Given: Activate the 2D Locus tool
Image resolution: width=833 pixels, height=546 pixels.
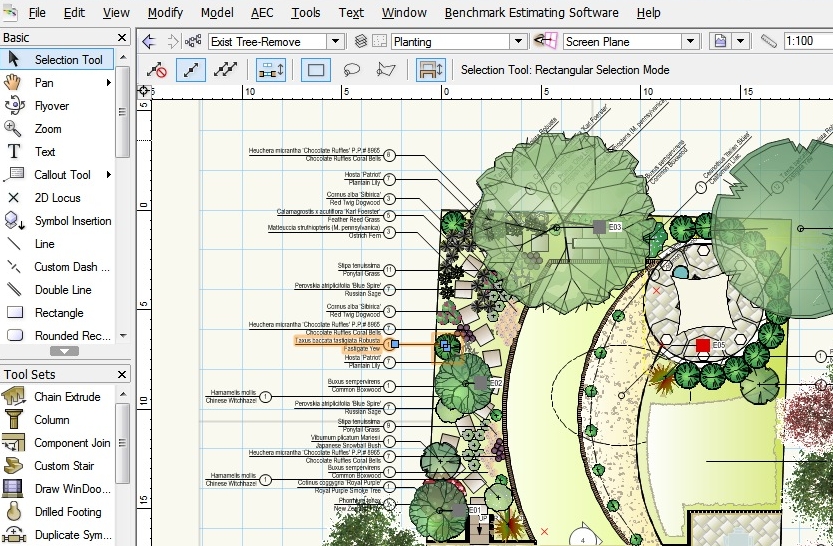Looking at the screenshot, I should click(x=57, y=198).
